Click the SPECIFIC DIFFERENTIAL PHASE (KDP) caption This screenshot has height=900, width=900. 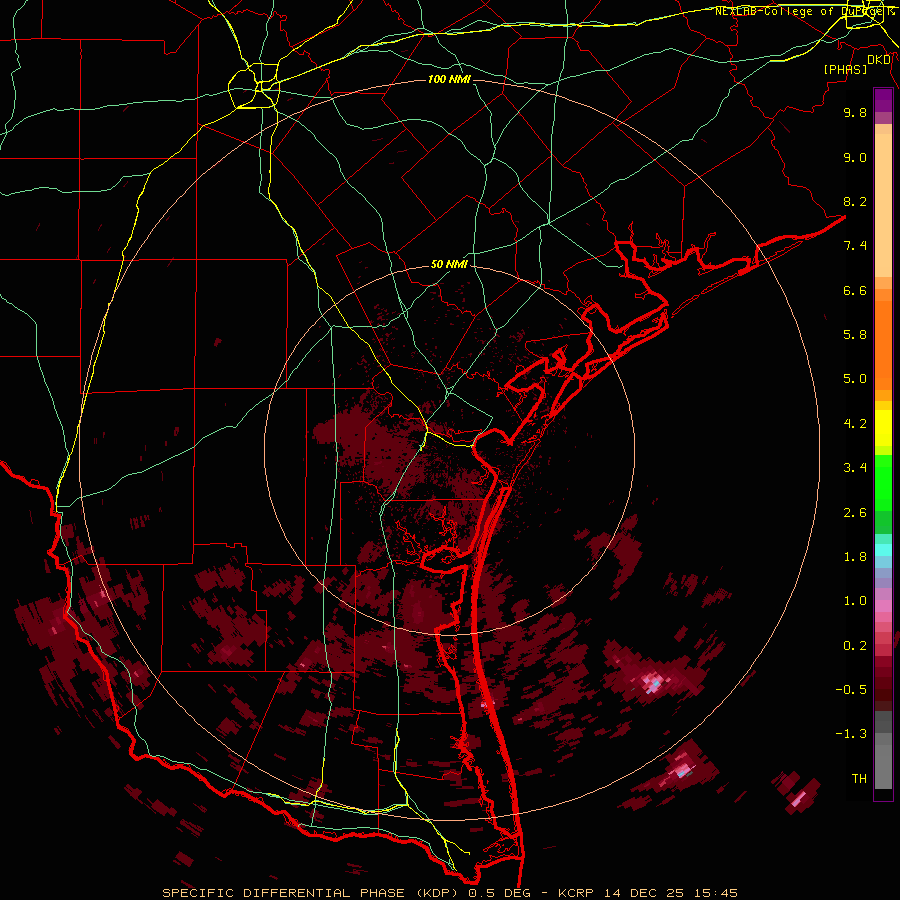313,893
